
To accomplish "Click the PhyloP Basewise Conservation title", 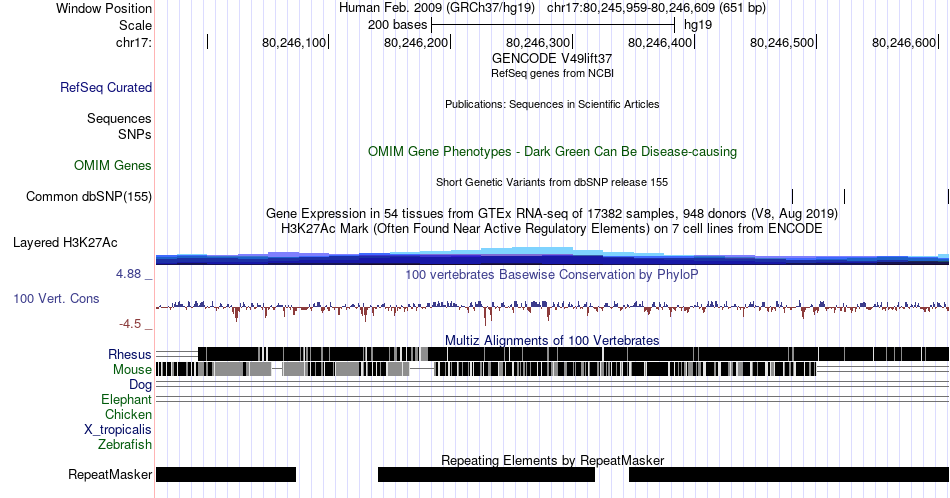I will click(552, 274).
